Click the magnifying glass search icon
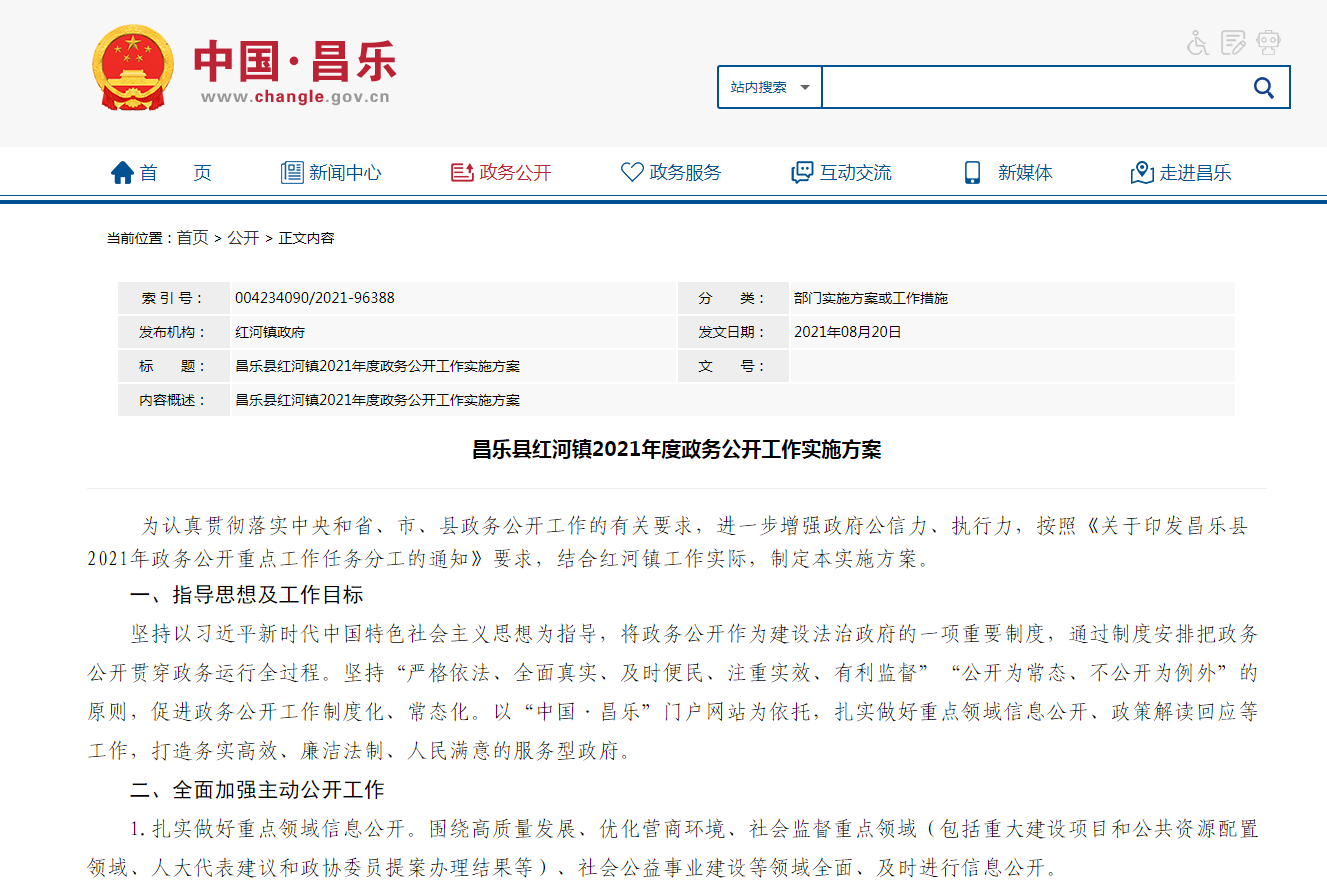 [1263, 88]
